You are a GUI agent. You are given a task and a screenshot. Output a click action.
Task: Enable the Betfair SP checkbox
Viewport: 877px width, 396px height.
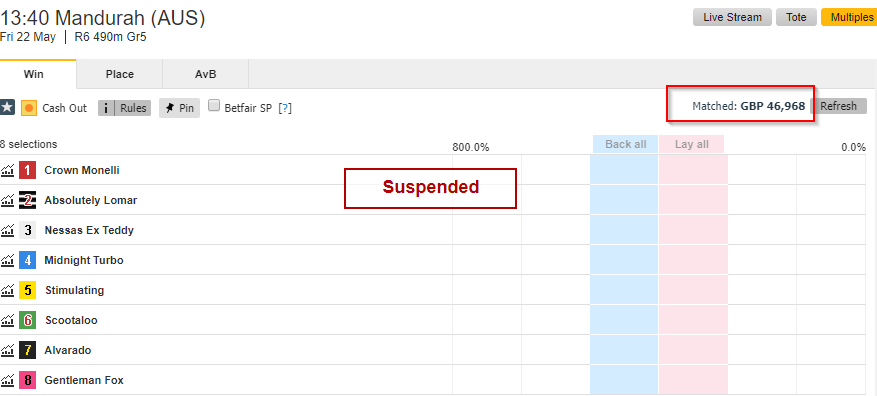[x=214, y=106]
